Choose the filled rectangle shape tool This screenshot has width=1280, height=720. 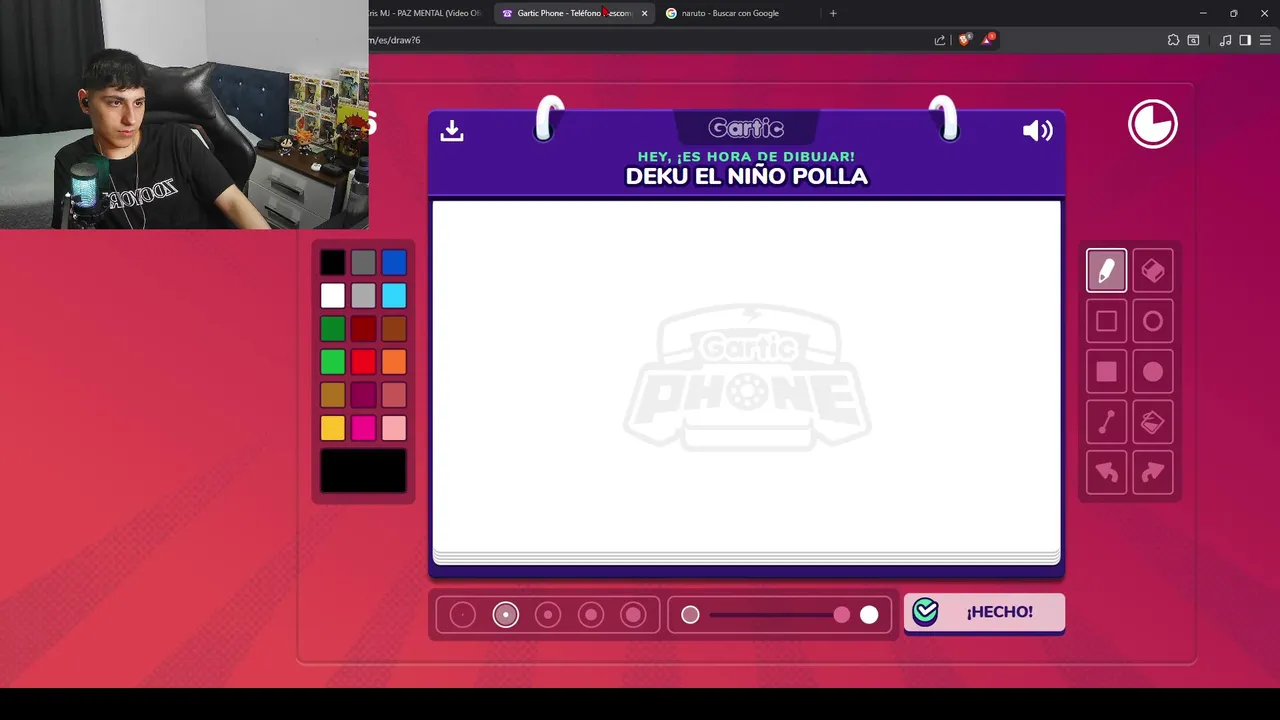1106,372
